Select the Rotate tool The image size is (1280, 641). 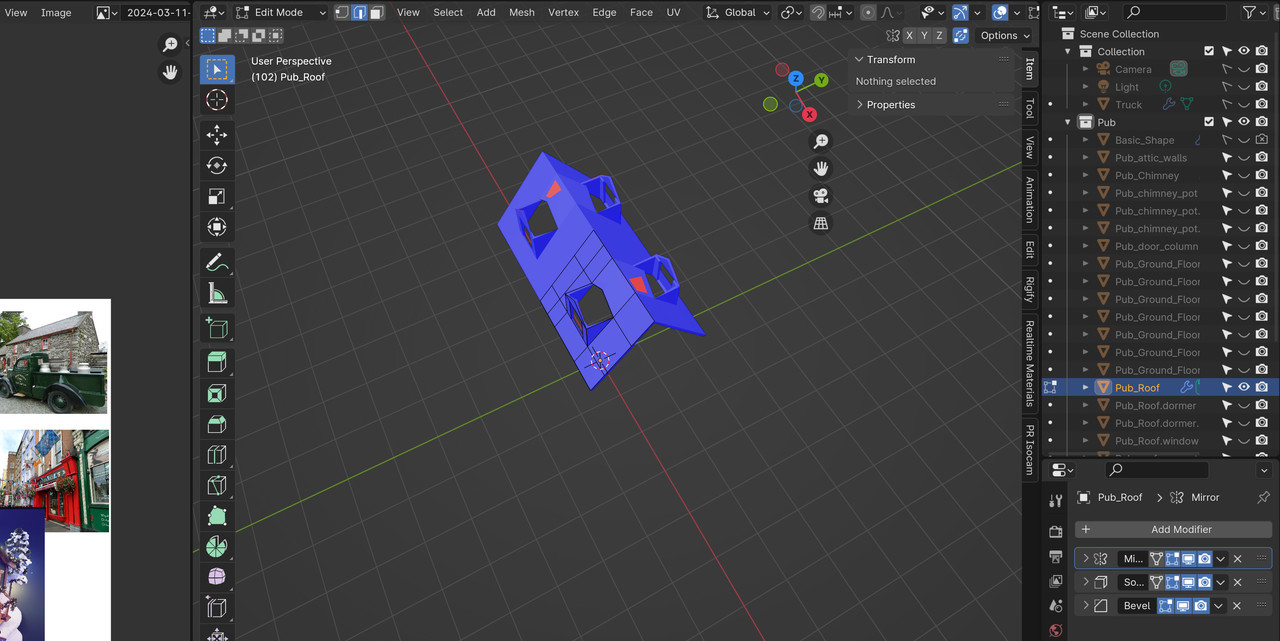217,166
